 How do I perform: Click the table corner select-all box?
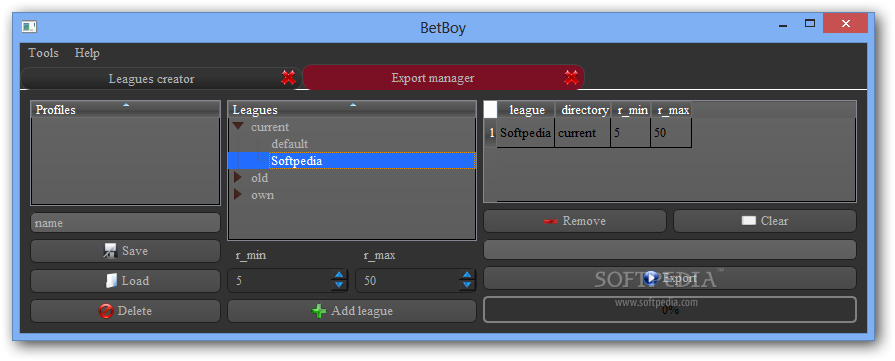click(490, 110)
